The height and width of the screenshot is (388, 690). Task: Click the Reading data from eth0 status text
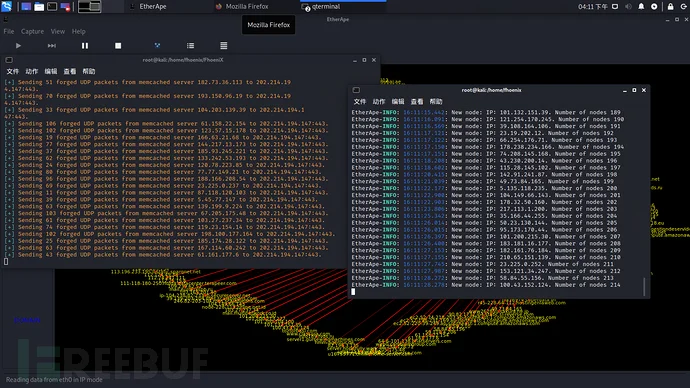point(54,380)
